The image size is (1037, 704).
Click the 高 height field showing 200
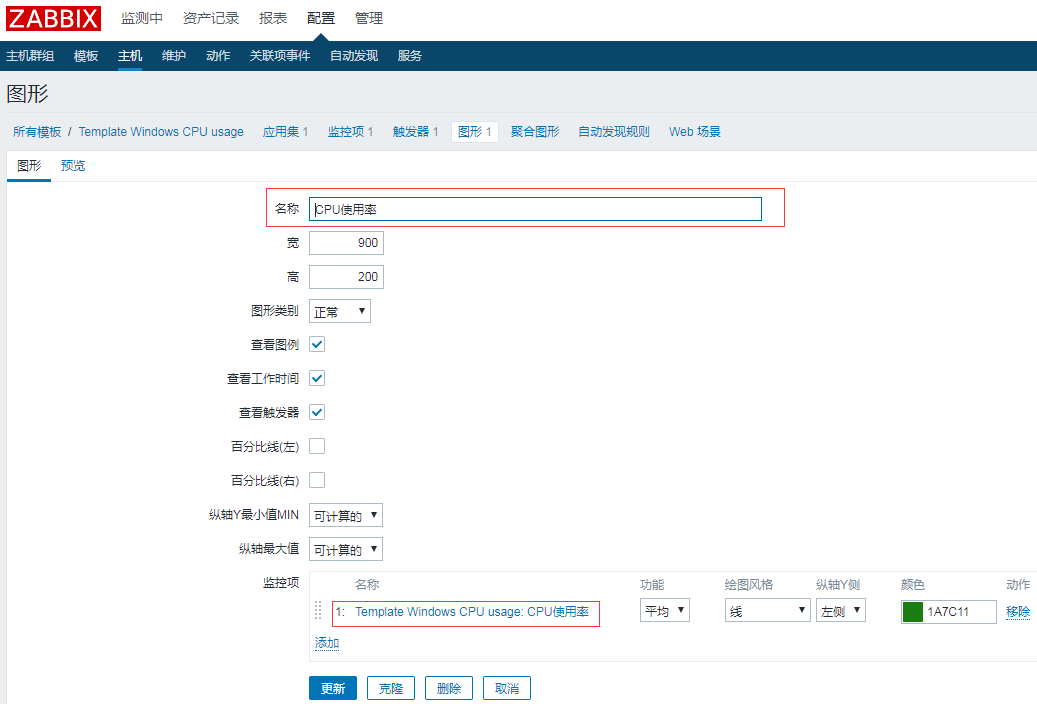point(346,277)
